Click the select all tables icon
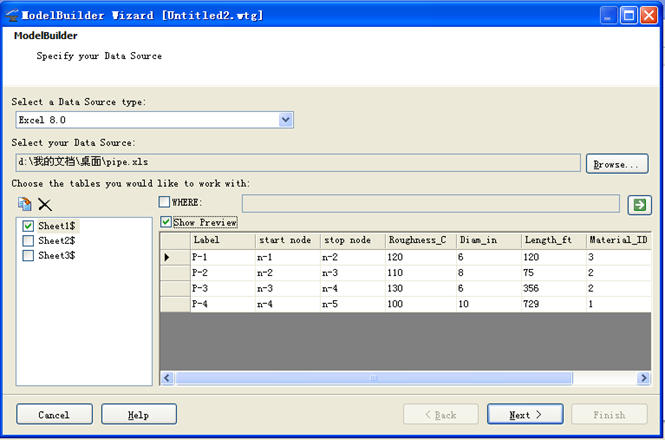The width and height of the screenshot is (665, 440). (25, 204)
